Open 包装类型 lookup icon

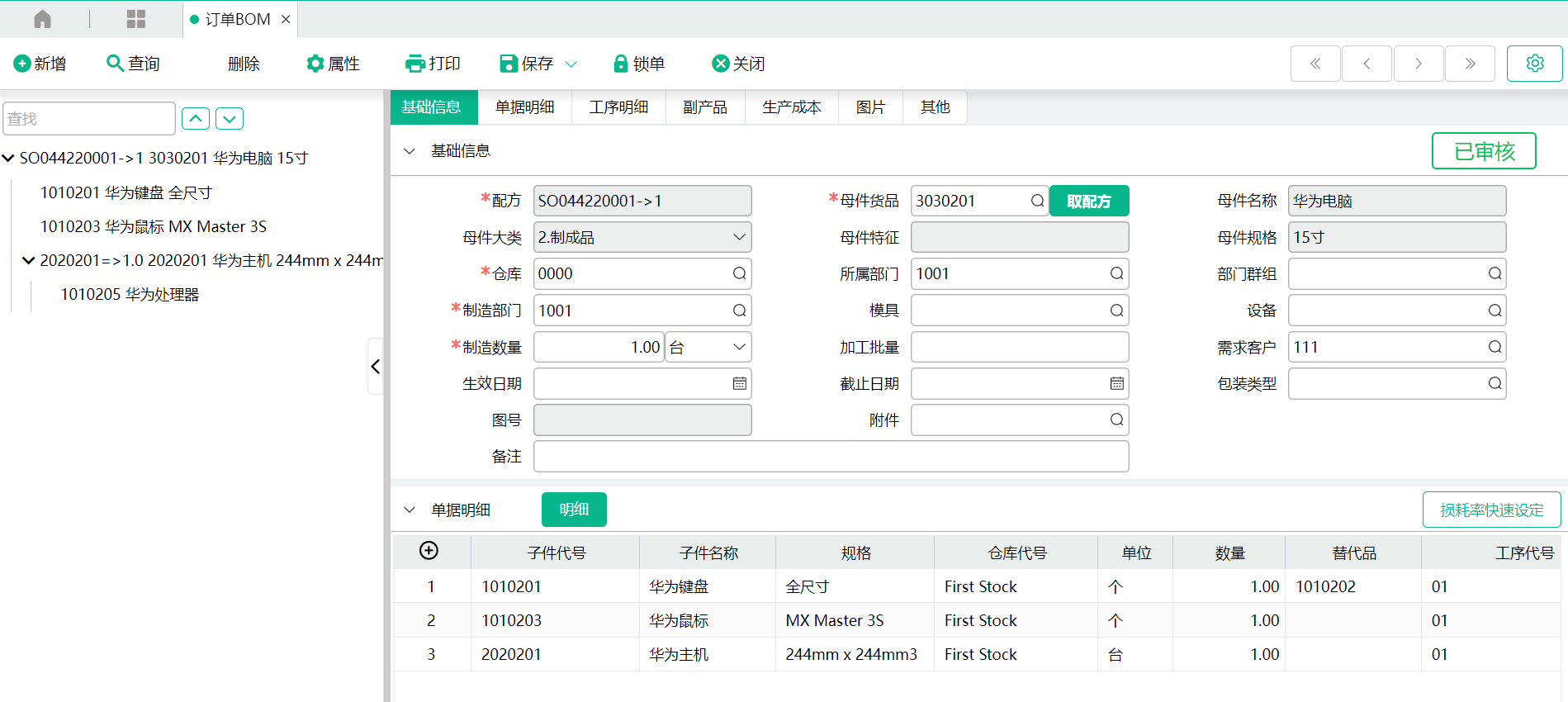pos(1495,383)
